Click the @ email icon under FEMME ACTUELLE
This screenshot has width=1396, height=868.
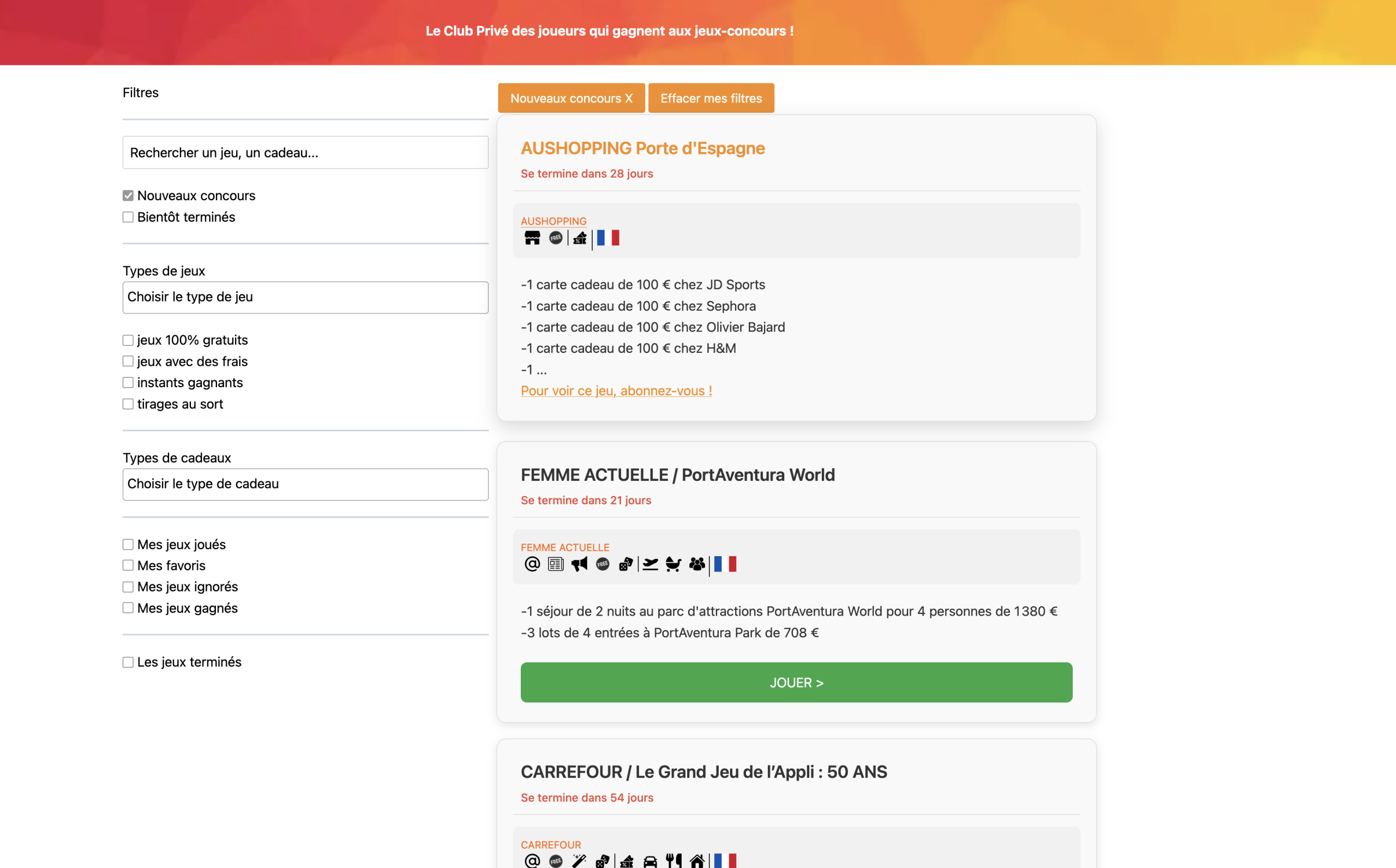pyautogui.click(x=532, y=564)
